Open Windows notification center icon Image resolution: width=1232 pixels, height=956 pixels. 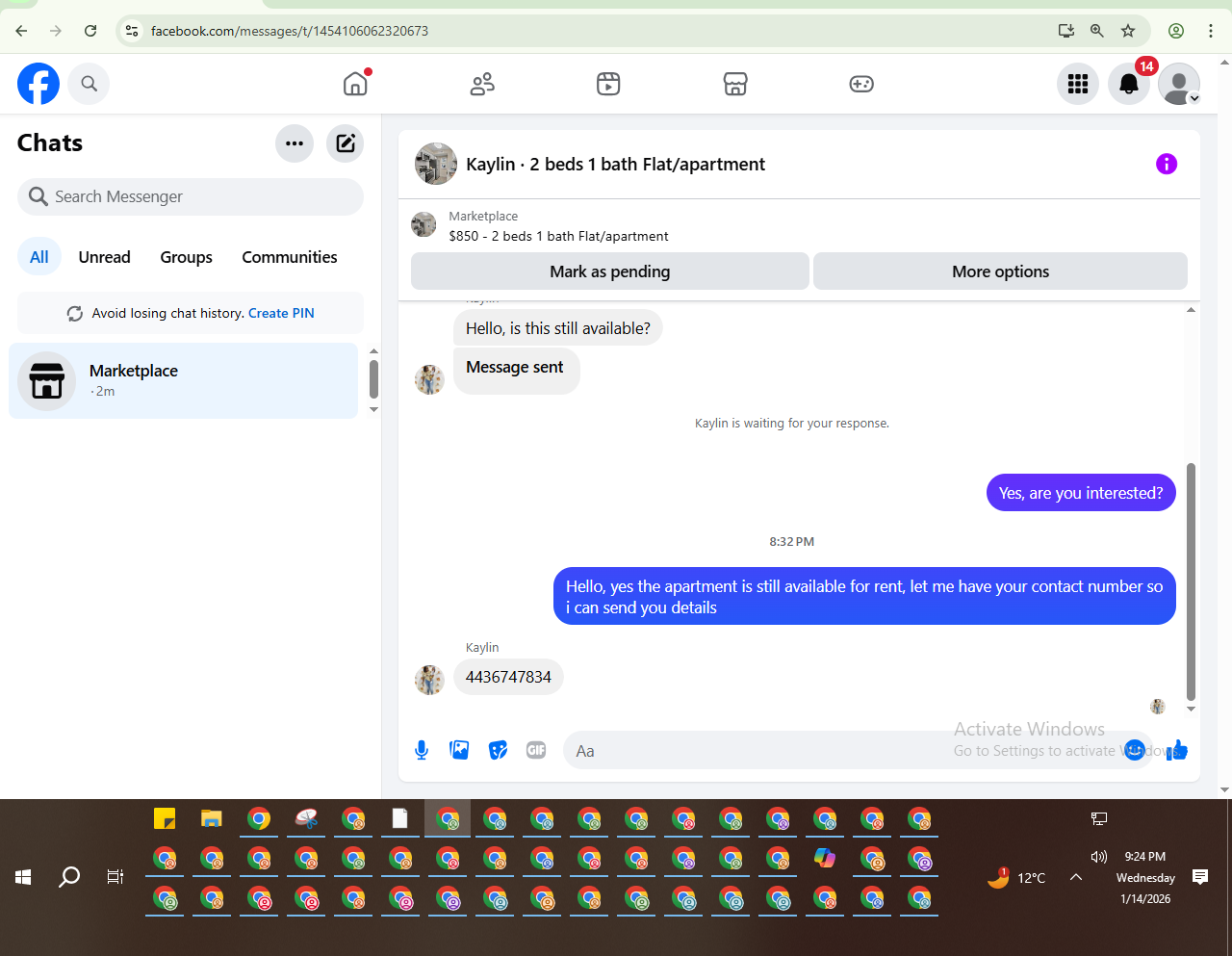pyautogui.click(x=1200, y=877)
